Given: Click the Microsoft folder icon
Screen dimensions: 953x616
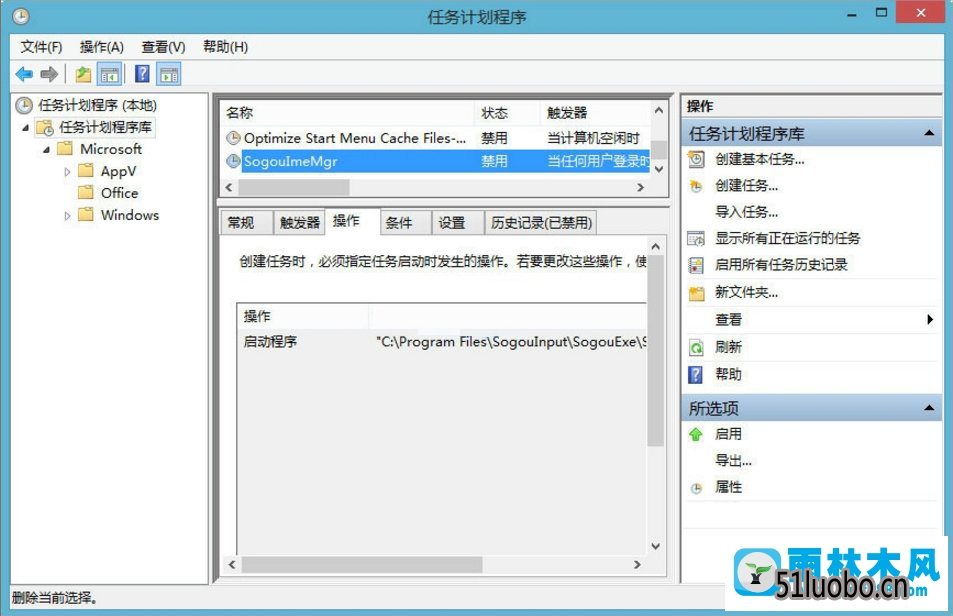Looking at the screenshot, I should (x=64, y=149).
